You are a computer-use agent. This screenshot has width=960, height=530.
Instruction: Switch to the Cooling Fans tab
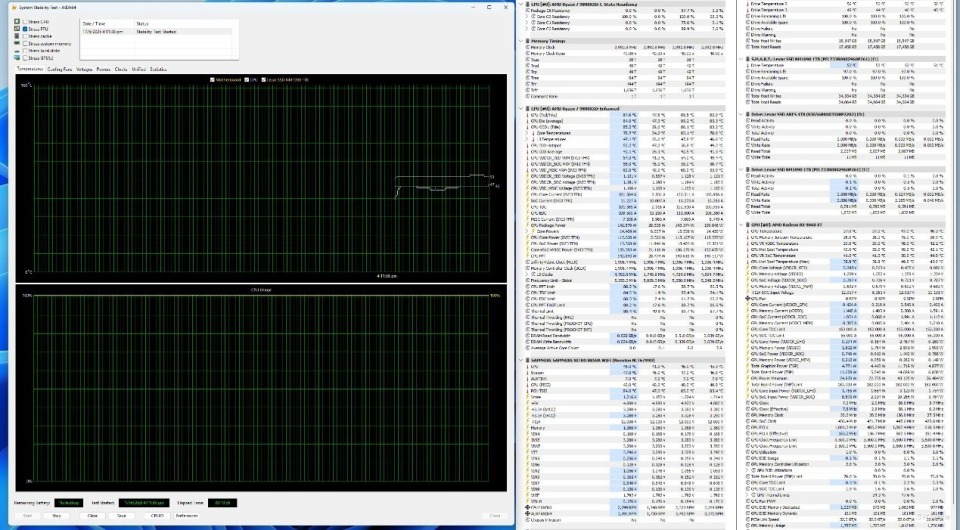pyautogui.click(x=59, y=69)
